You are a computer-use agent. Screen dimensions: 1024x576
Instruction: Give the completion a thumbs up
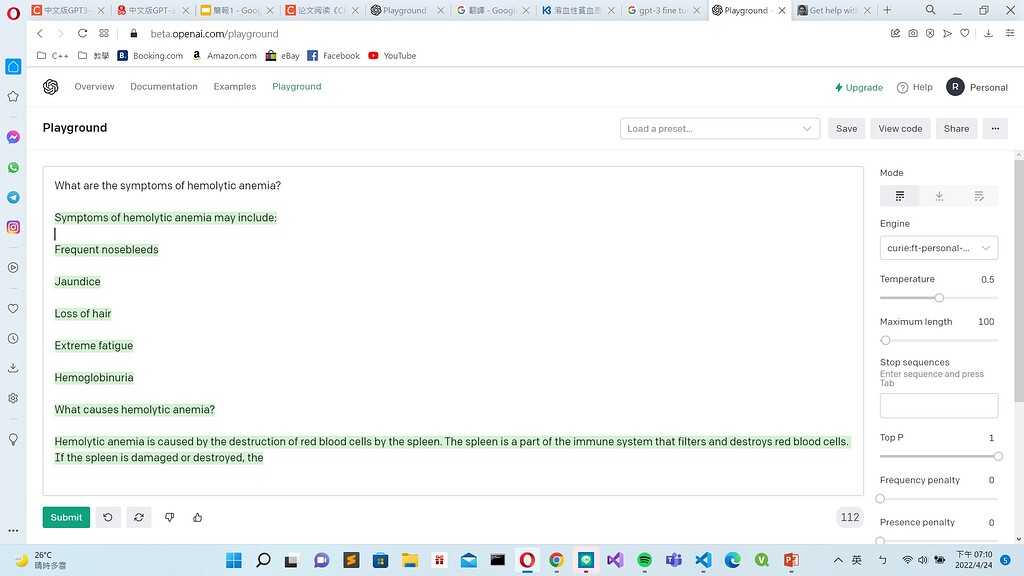pos(197,517)
